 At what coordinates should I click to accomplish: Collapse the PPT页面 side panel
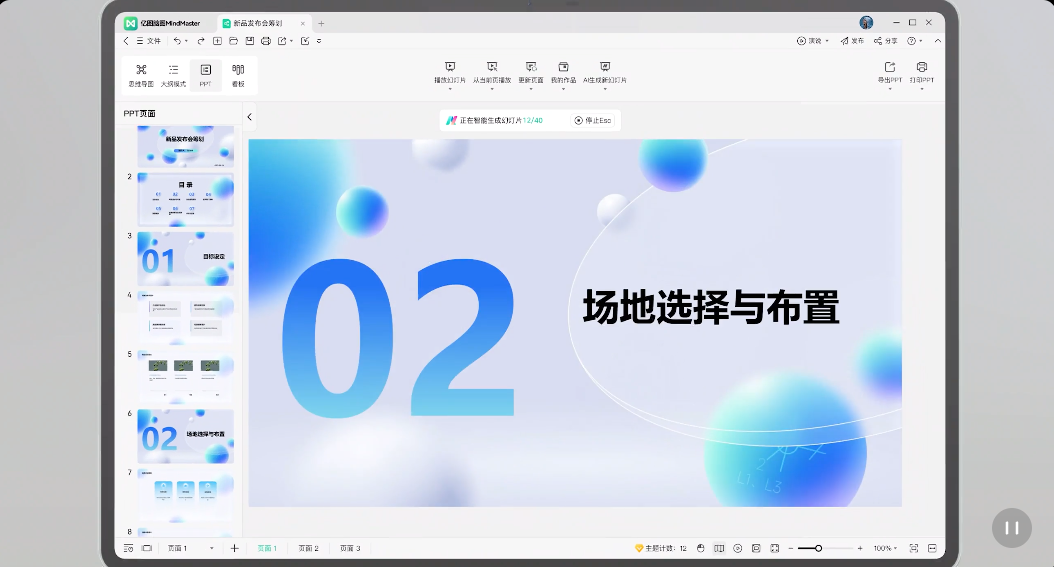249,117
